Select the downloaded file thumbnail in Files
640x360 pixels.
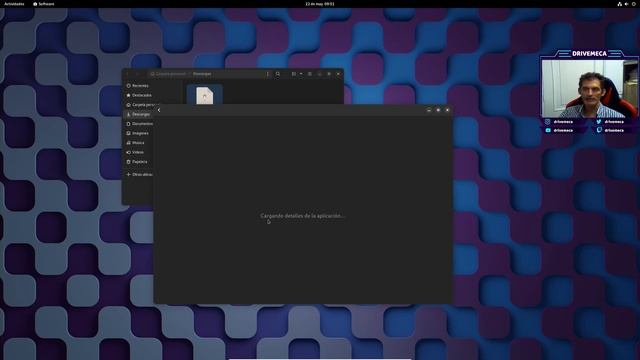(204, 95)
